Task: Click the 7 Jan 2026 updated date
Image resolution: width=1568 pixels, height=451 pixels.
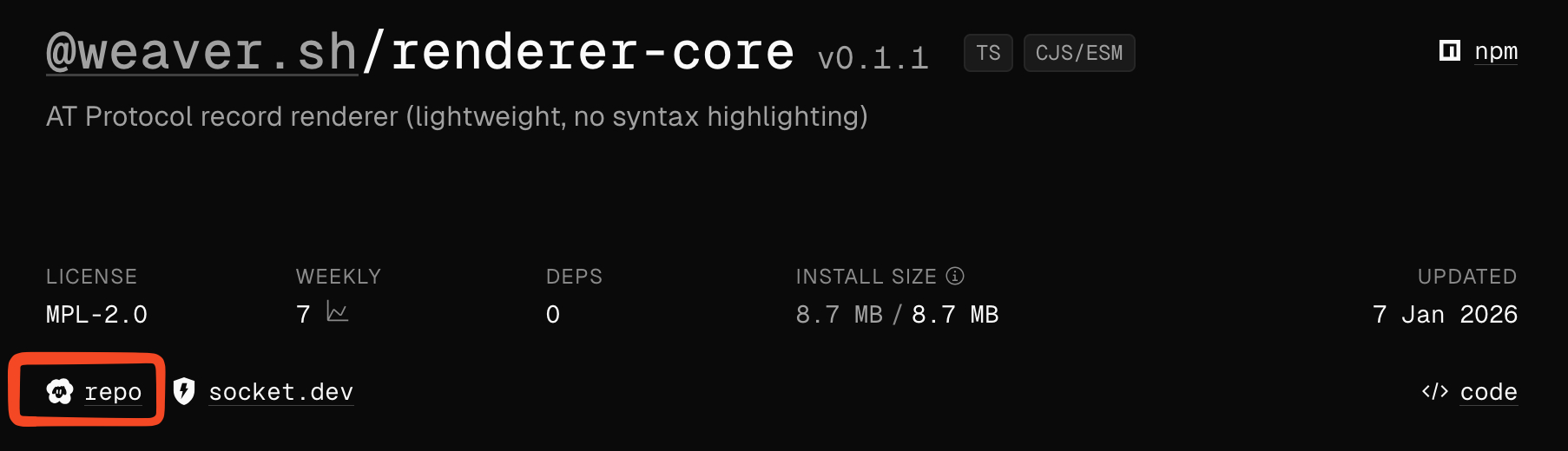Action: click(x=1445, y=314)
